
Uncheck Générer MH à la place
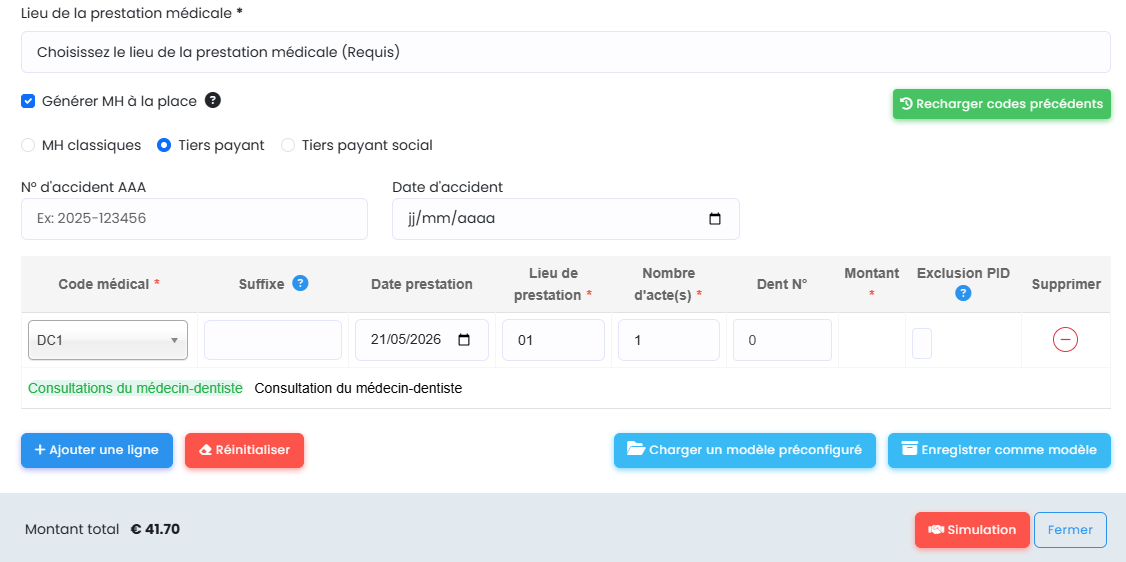[28, 101]
